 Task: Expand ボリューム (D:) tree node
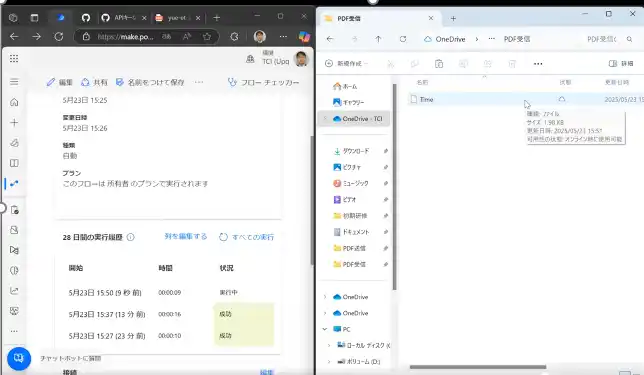point(329,361)
